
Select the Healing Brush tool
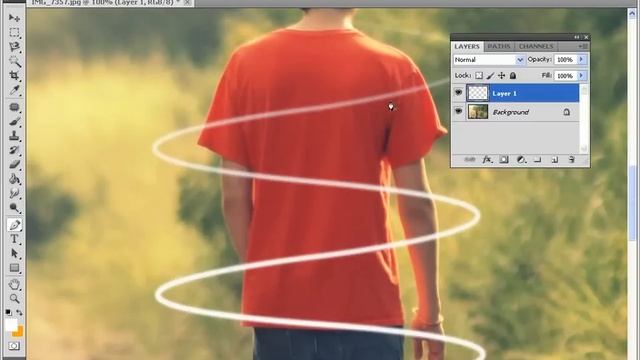click(x=14, y=107)
